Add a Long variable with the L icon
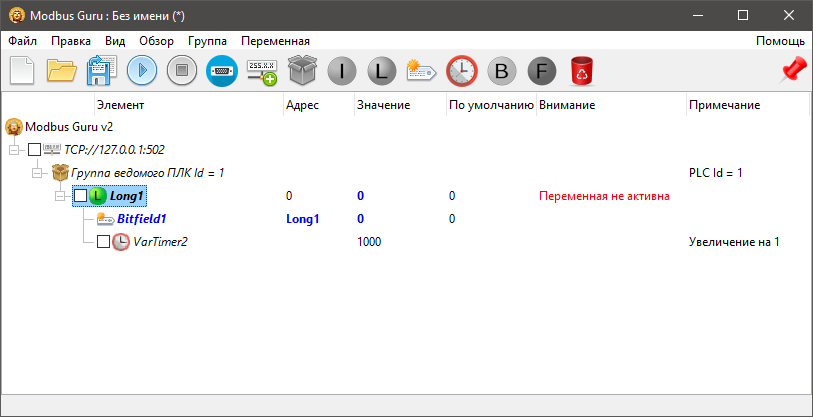Viewport: 813px width, 417px height. [382, 71]
